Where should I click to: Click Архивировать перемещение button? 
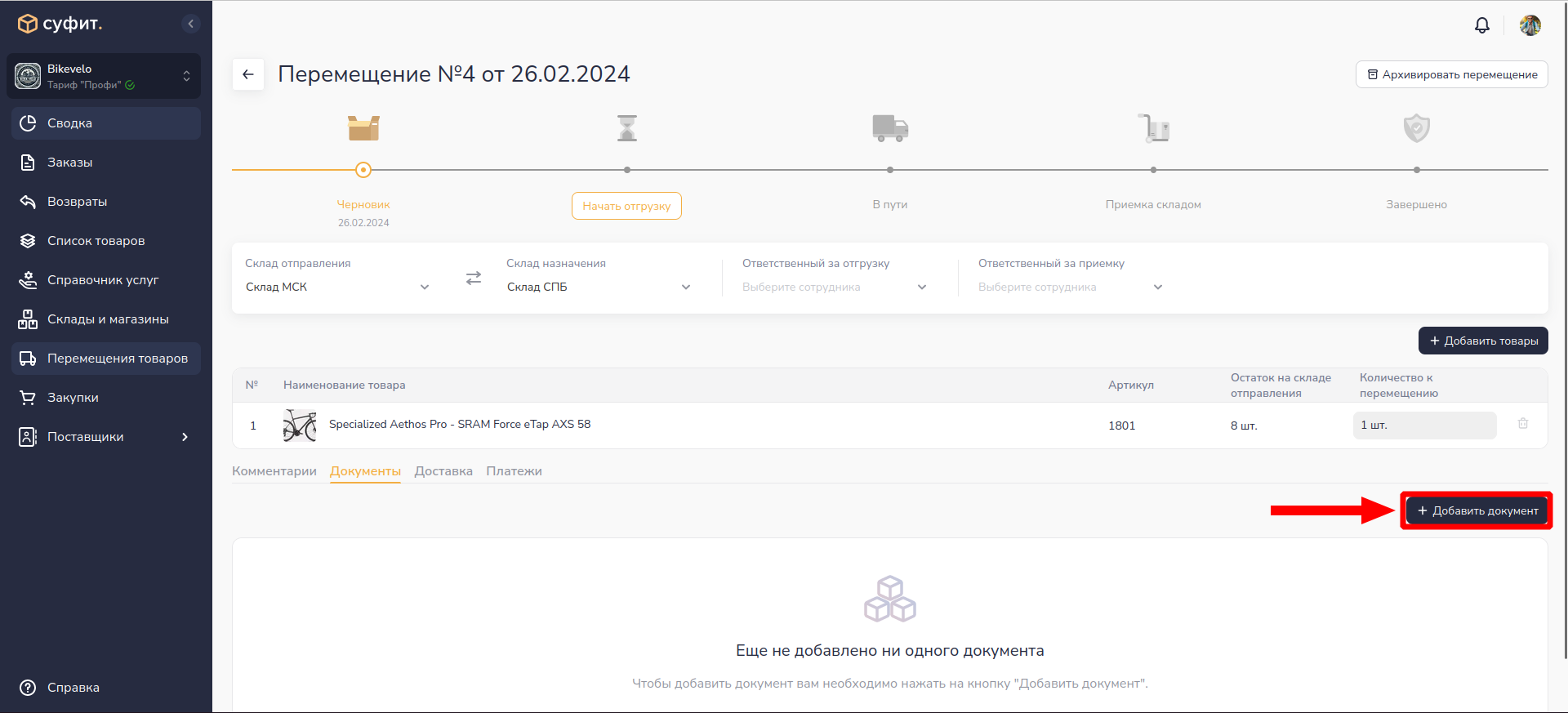tap(1452, 74)
